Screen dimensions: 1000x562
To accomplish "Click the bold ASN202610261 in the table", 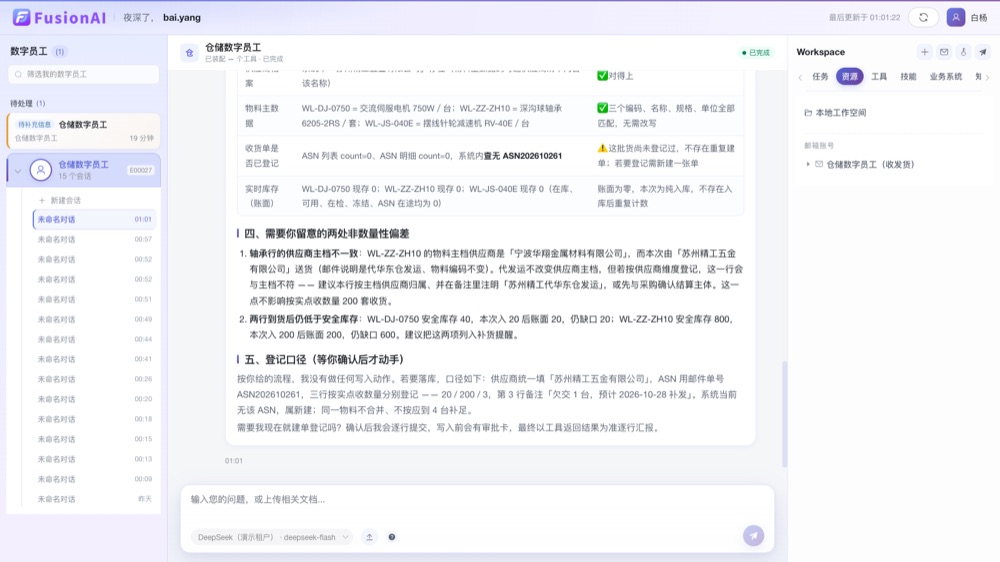I will 532,156.
